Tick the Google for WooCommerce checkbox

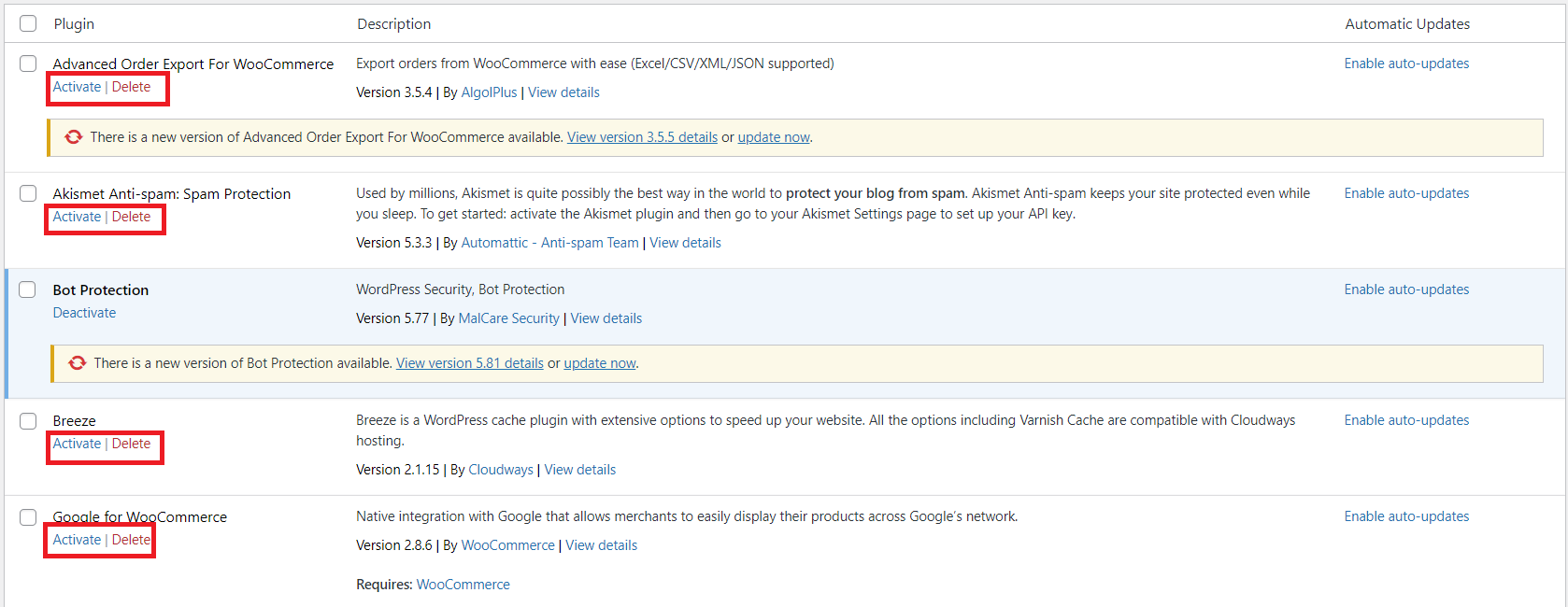(x=28, y=517)
